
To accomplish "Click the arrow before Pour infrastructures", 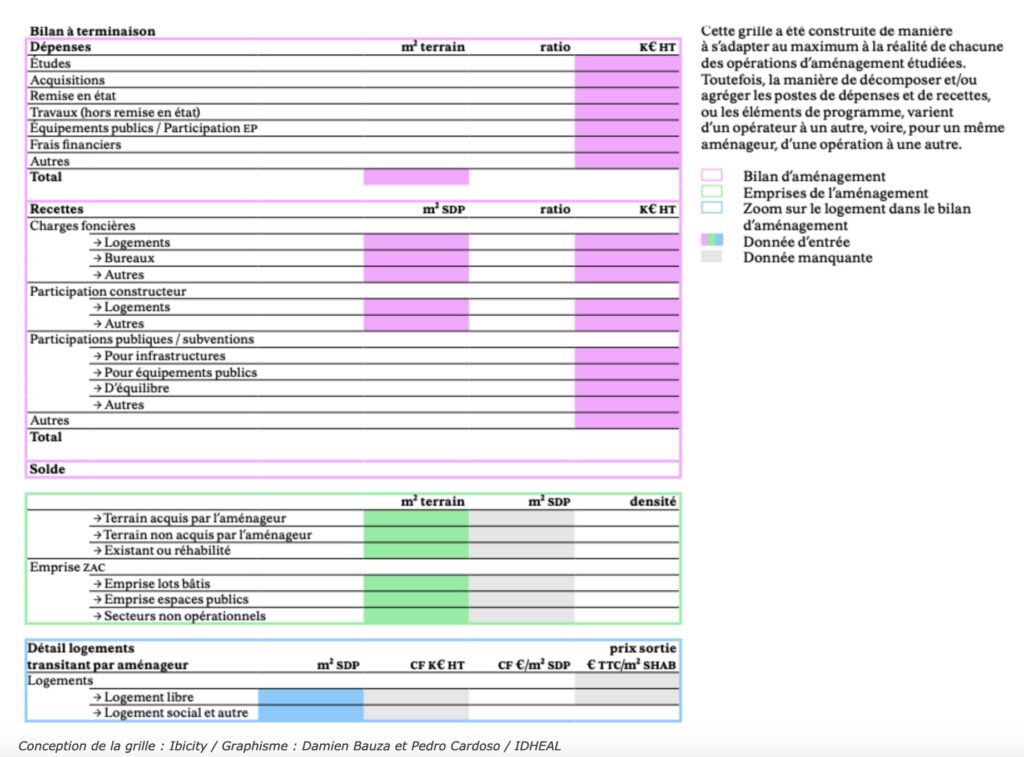I will coord(97,356).
